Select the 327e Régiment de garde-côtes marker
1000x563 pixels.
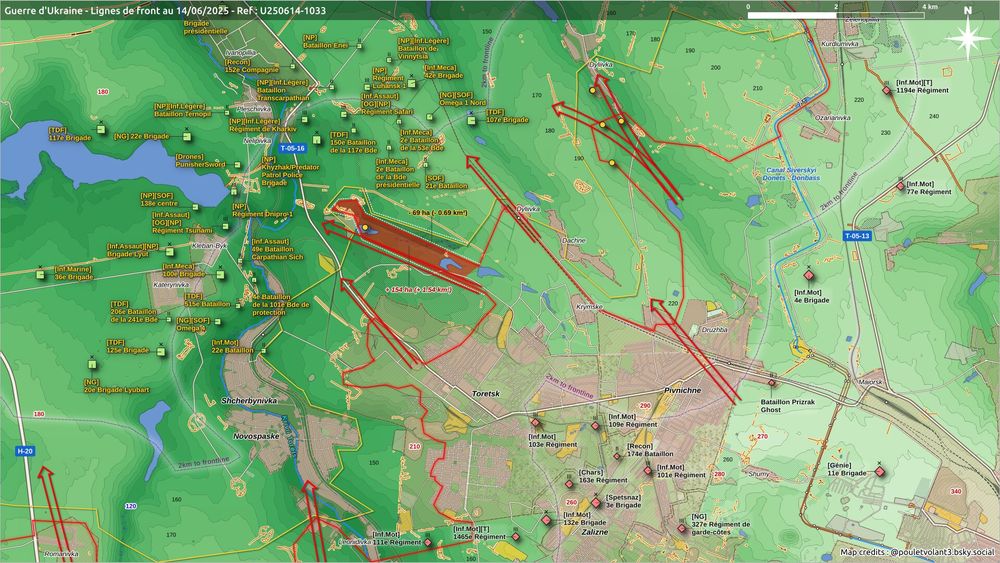pyautogui.click(x=682, y=528)
